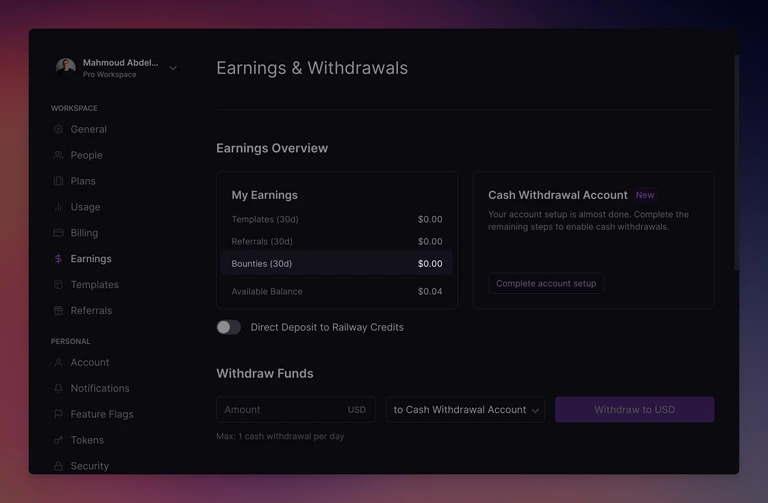This screenshot has width=768, height=503.
Task: Open the Cash Withdrawal Account dropdown
Action: point(465,409)
